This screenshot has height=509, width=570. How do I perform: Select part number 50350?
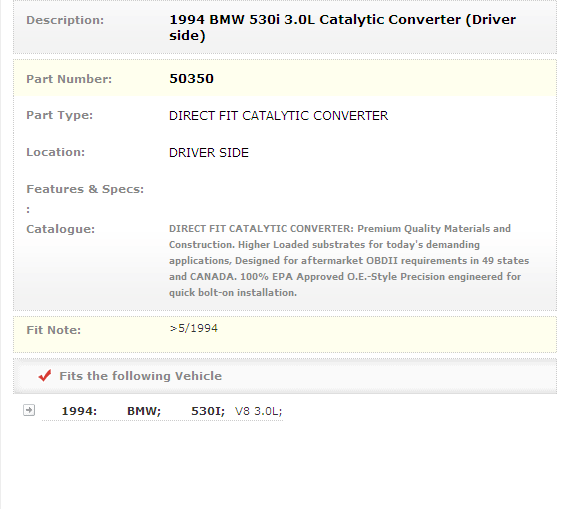tap(192, 79)
